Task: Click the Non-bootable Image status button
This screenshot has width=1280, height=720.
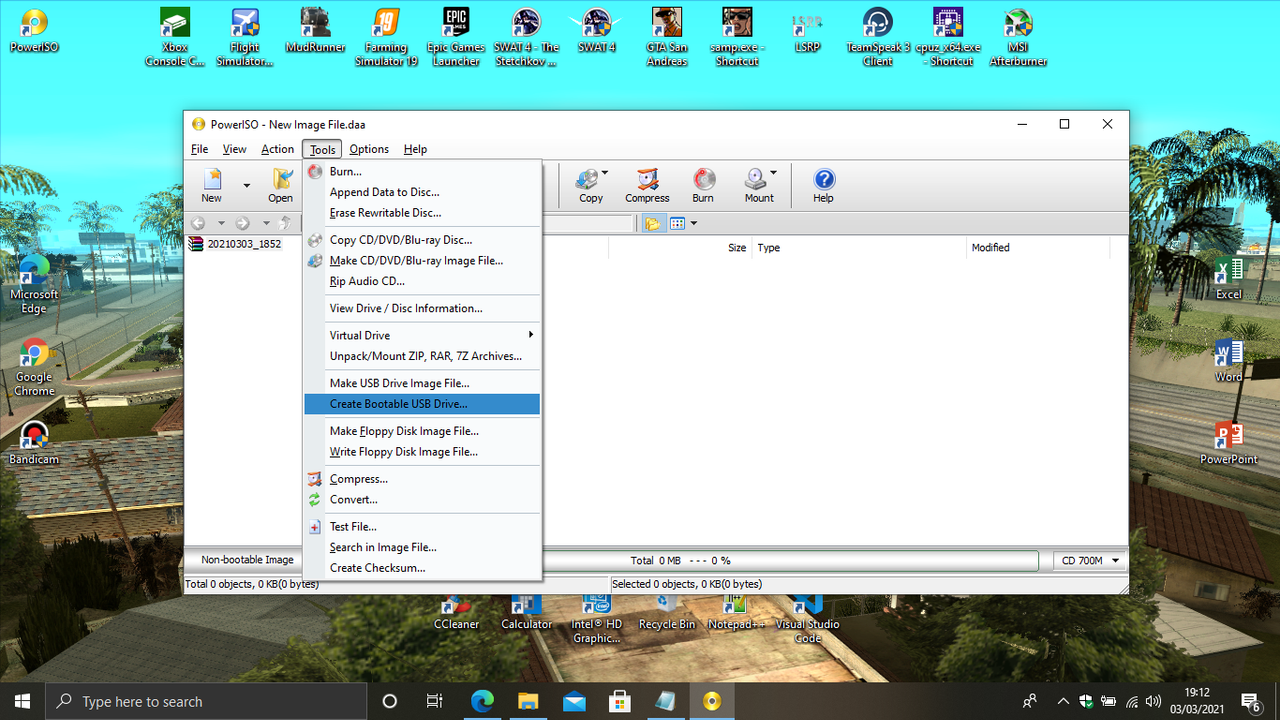Action: point(247,560)
